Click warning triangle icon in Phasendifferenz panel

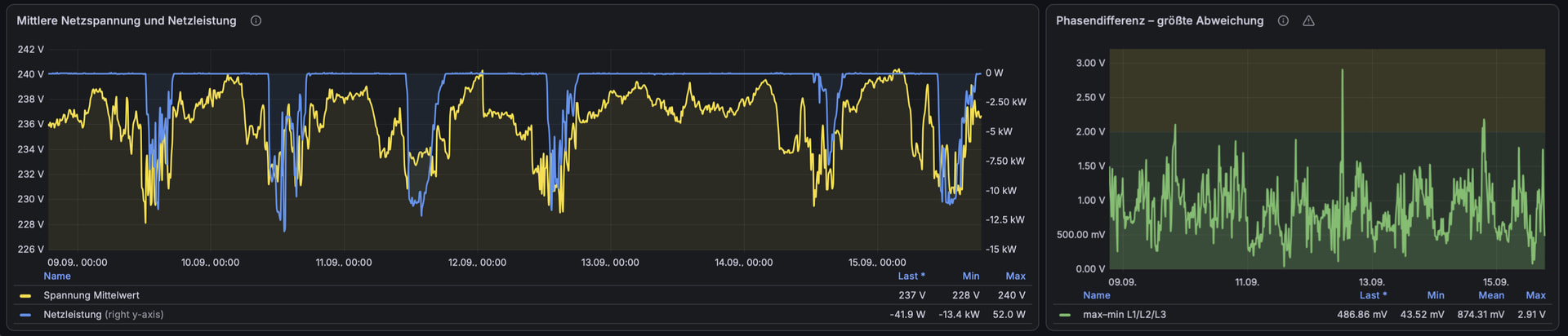pos(1308,21)
